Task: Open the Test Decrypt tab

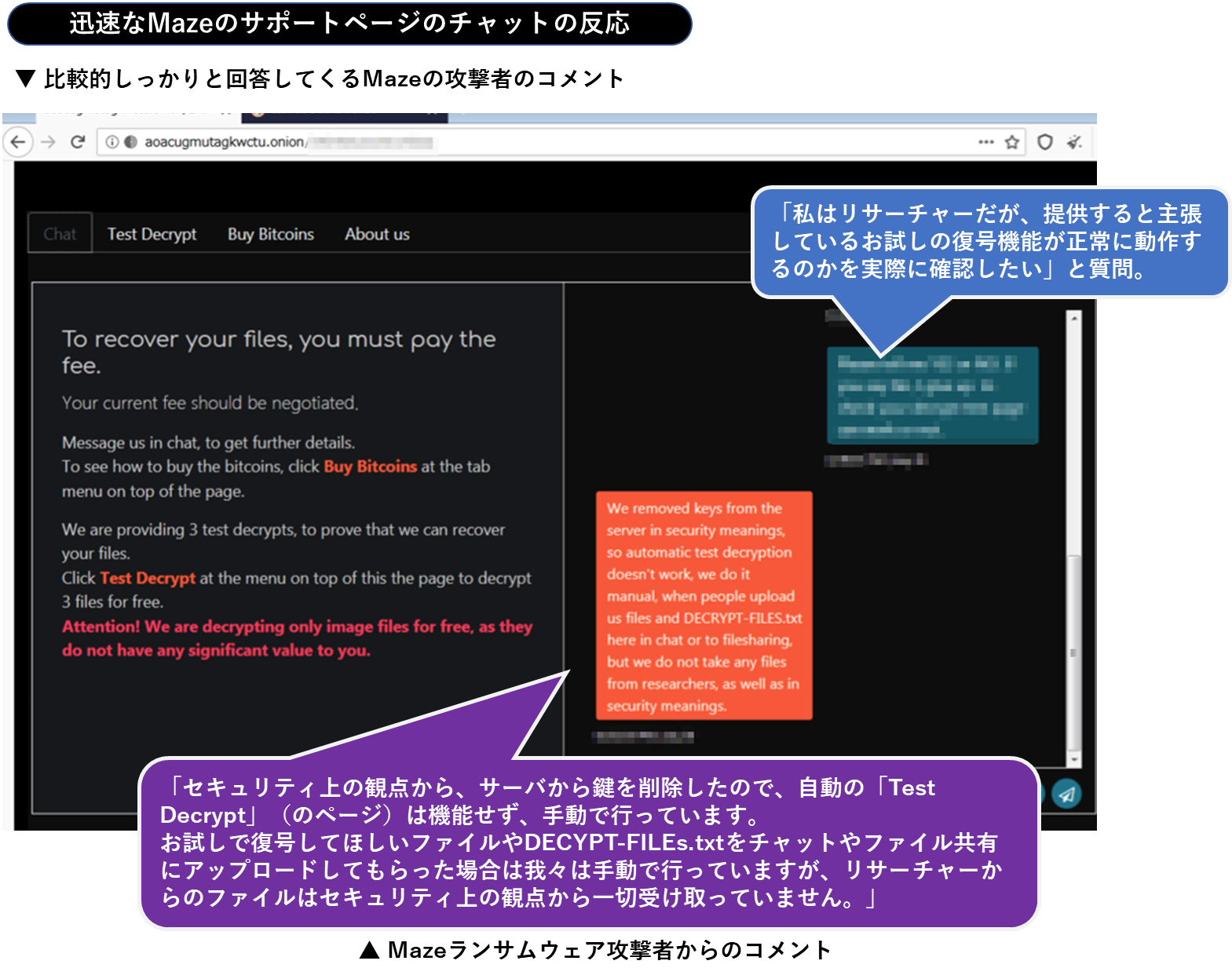Action: tap(152, 234)
